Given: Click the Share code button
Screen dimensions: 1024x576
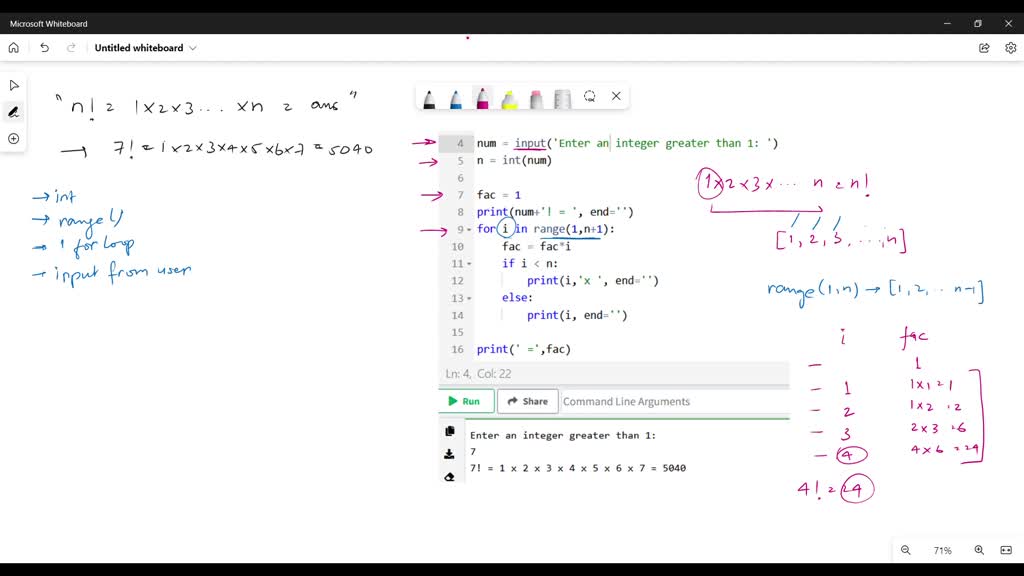Looking at the screenshot, I should tap(528, 401).
